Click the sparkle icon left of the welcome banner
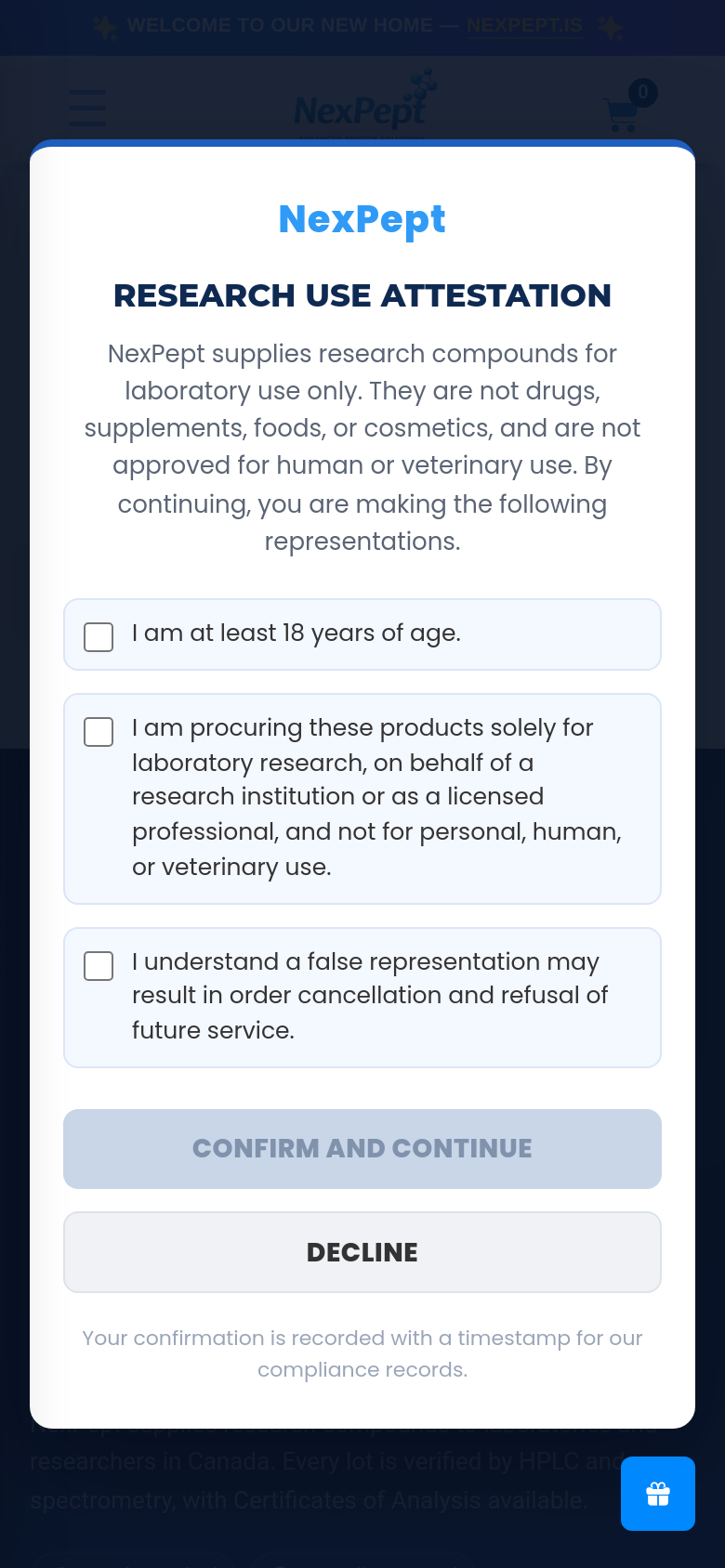The image size is (725, 1568). [x=105, y=27]
